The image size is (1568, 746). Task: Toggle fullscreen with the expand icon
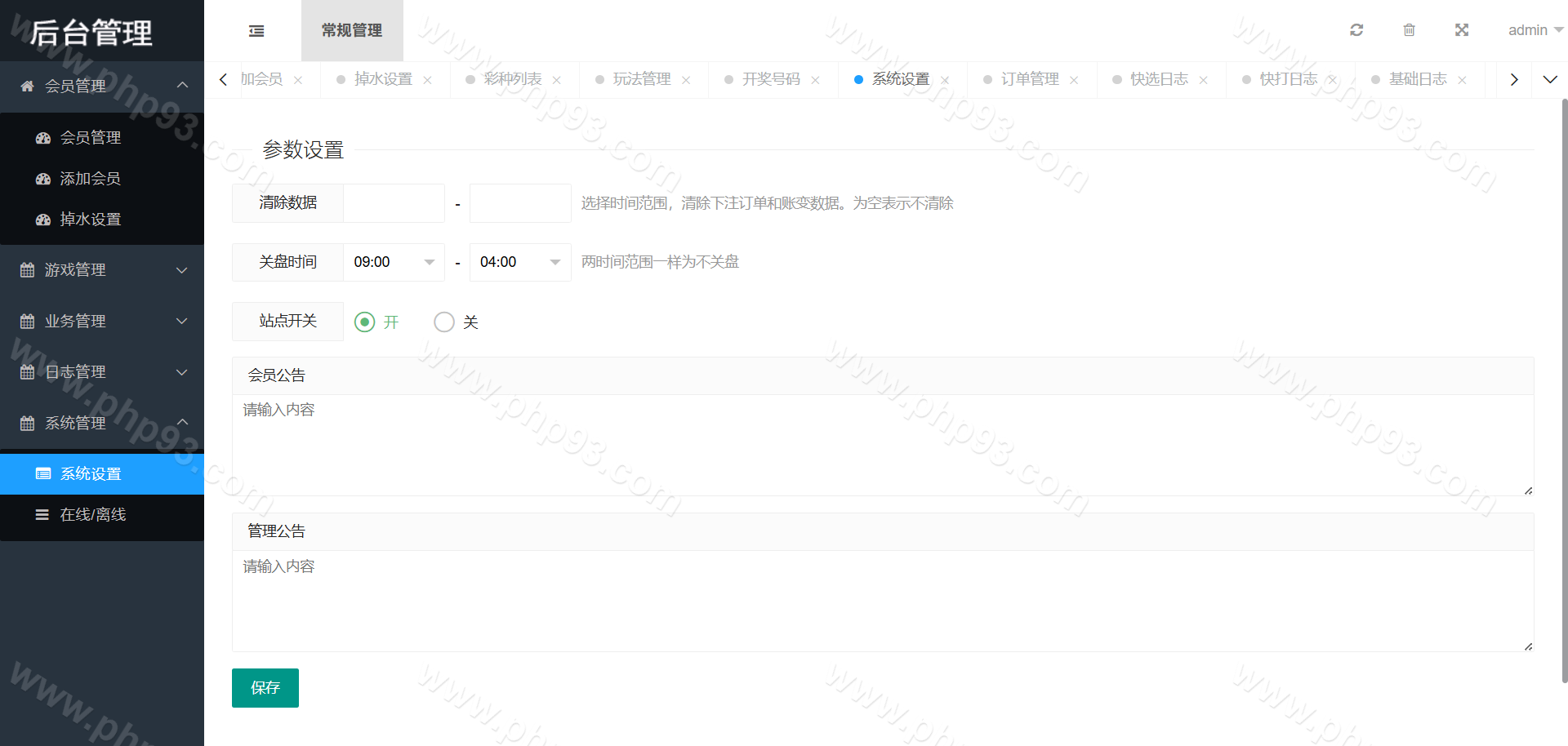[x=1462, y=30]
